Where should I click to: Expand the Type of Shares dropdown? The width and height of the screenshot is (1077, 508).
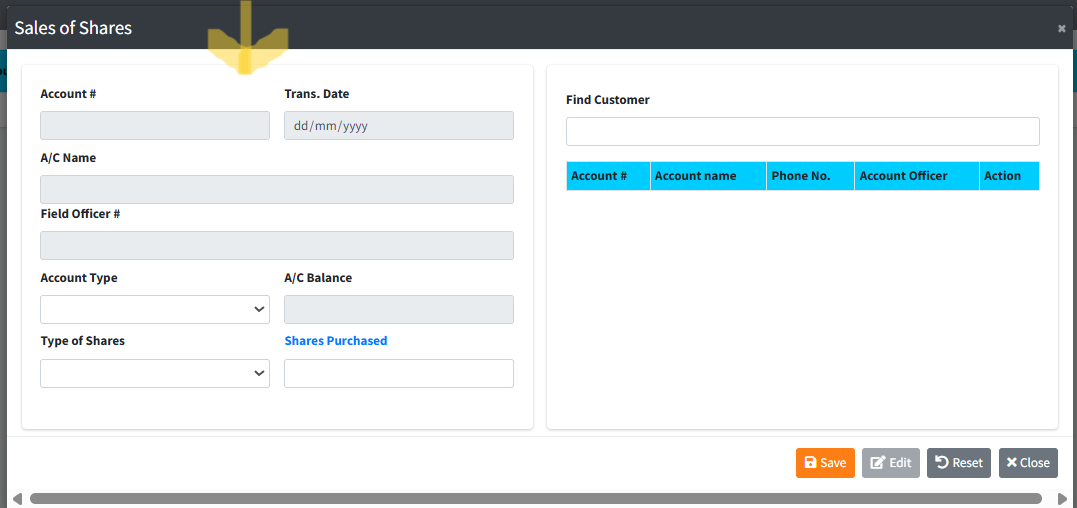tap(155, 373)
